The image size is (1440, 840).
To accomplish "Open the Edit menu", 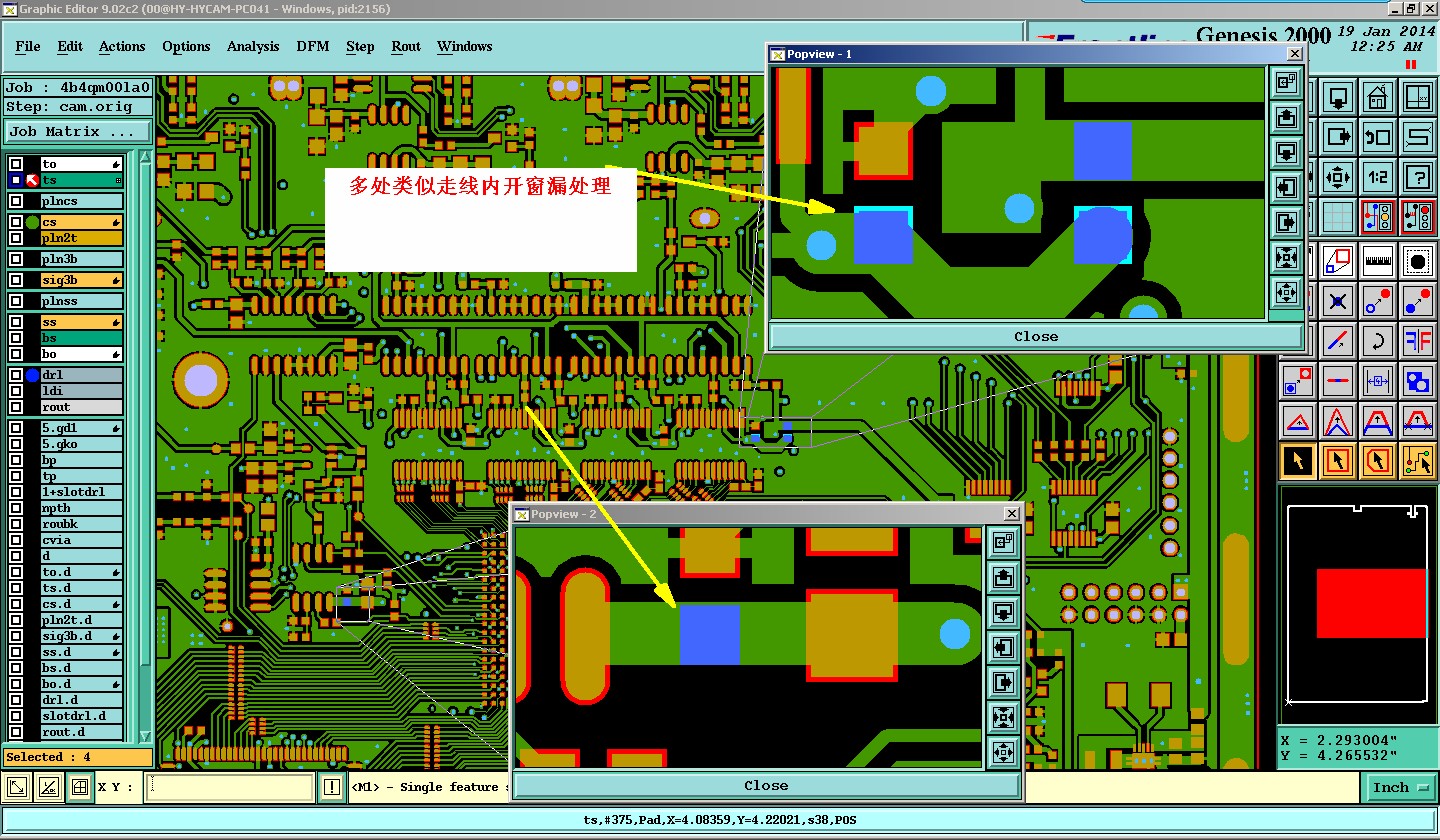I will click(70, 47).
